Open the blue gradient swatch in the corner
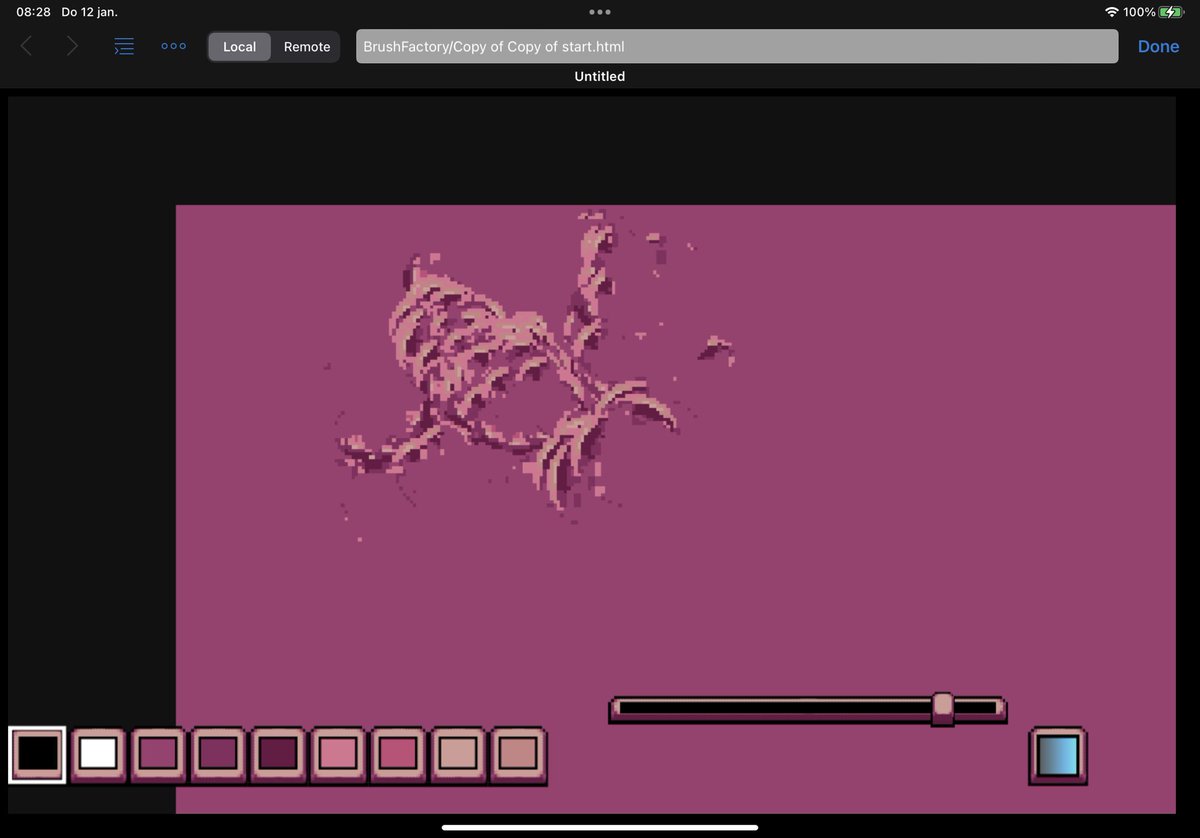1200x838 pixels. tap(1058, 756)
